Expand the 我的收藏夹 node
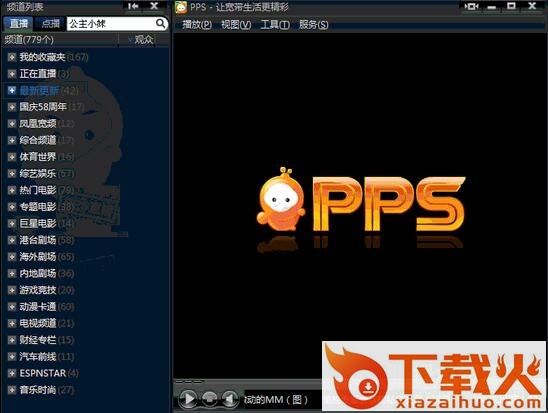 (x=12, y=57)
